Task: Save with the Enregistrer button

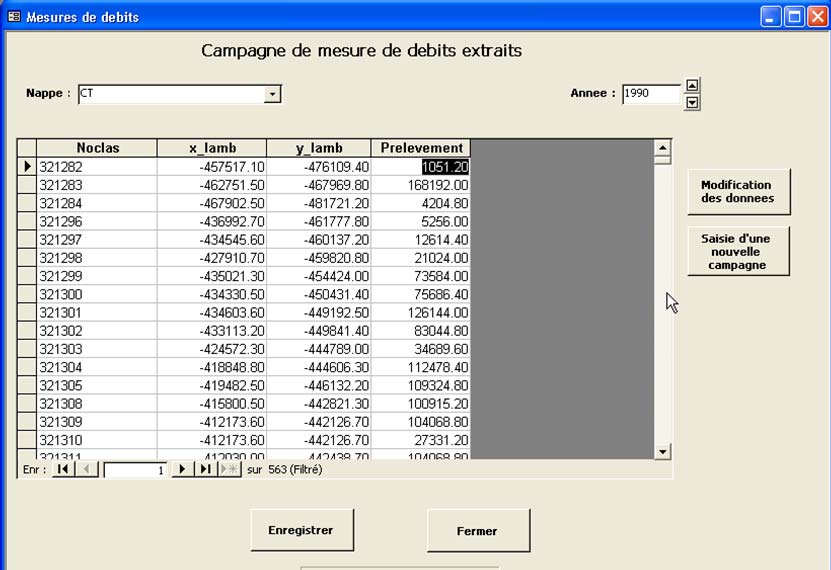Action: [301, 530]
